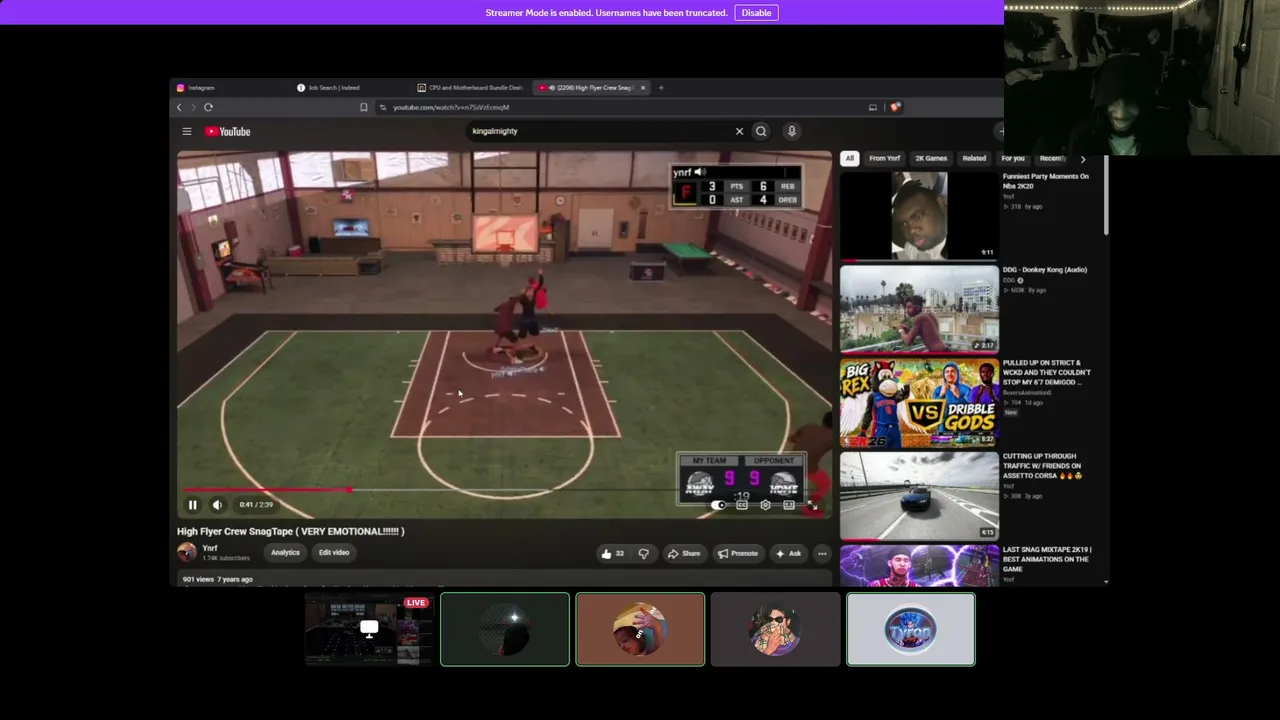Bookmark this page in the address bar

click(x=363, y=107)
